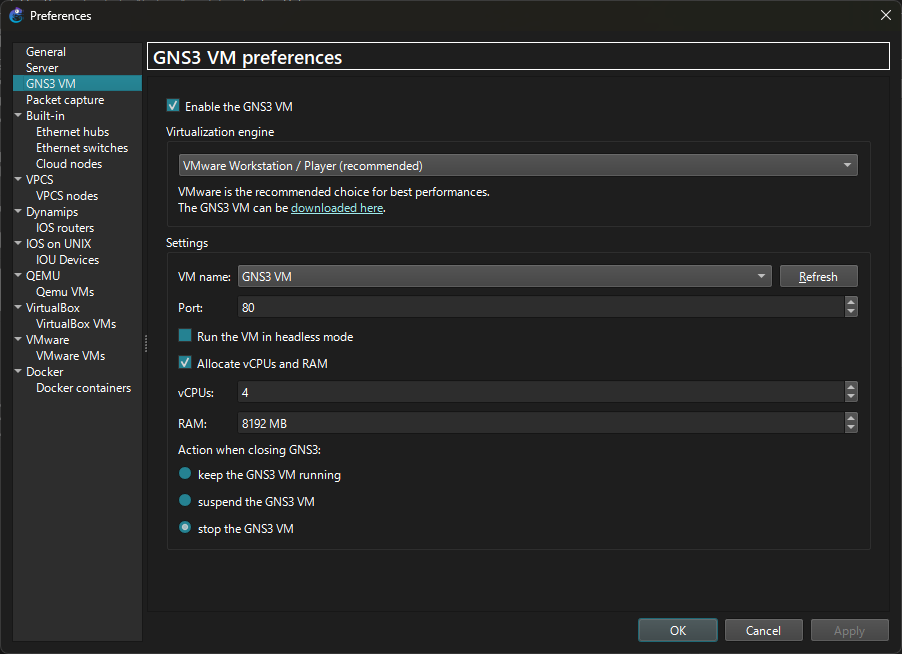The image size is (902, 654).
Task: Collapse the VirtualBox tree section
Action: (x=18, y=307)
